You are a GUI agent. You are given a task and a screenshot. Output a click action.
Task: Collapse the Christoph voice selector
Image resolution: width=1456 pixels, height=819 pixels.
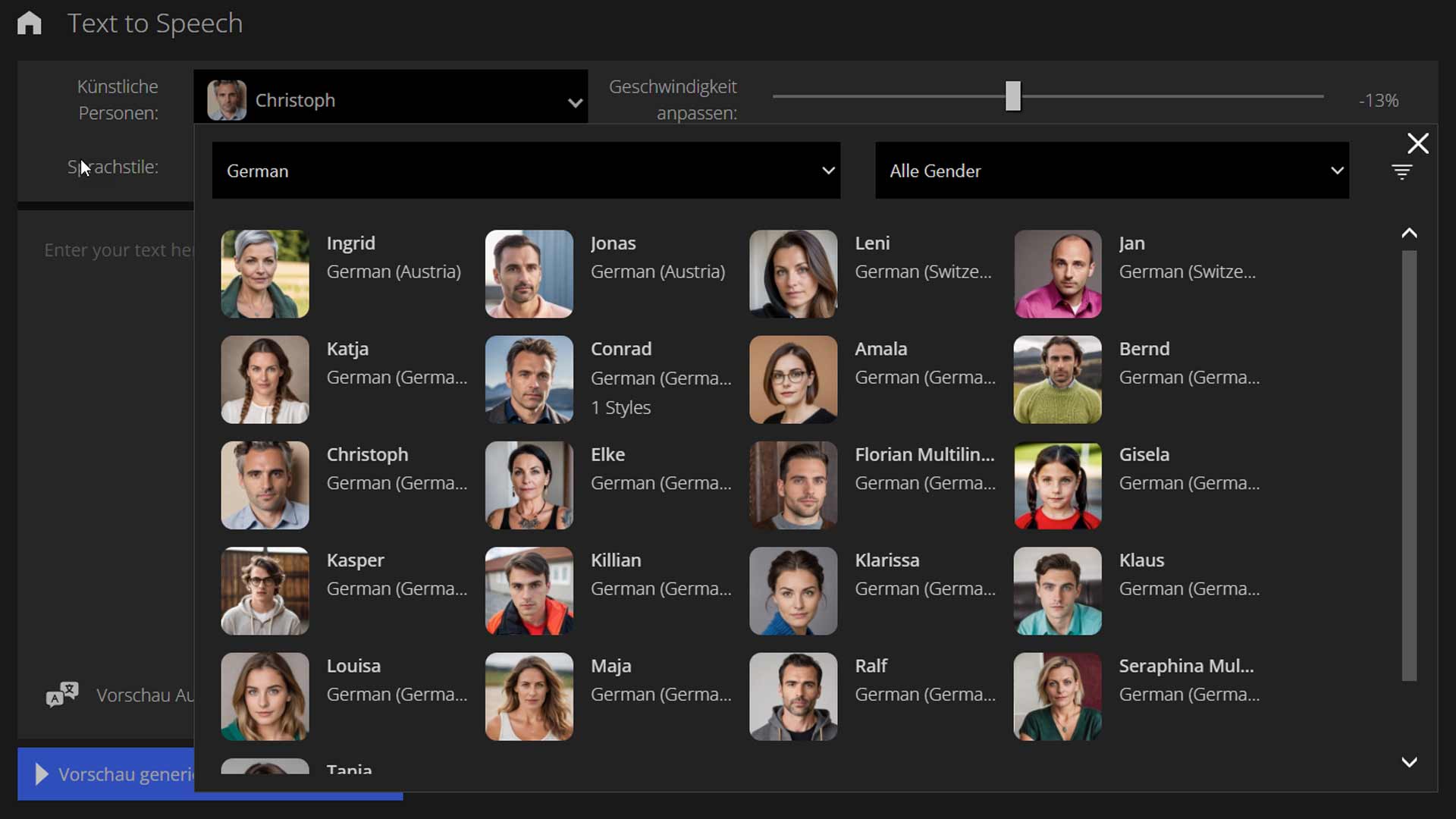[575, 102]
